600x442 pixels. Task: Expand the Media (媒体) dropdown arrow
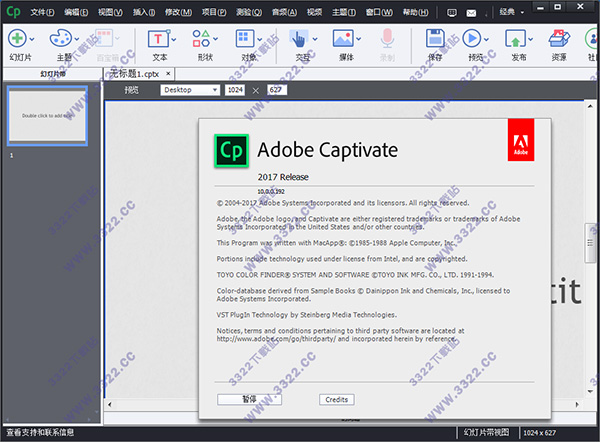point(359,39)
